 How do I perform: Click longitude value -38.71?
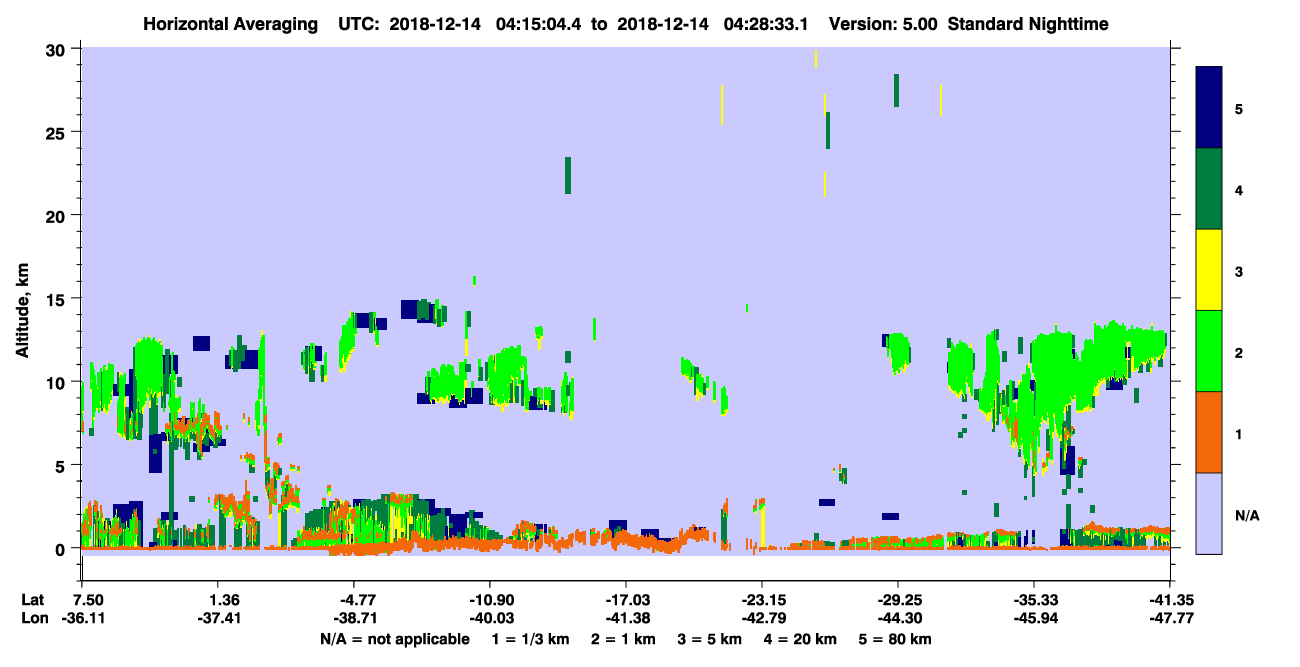coord(353,618)
